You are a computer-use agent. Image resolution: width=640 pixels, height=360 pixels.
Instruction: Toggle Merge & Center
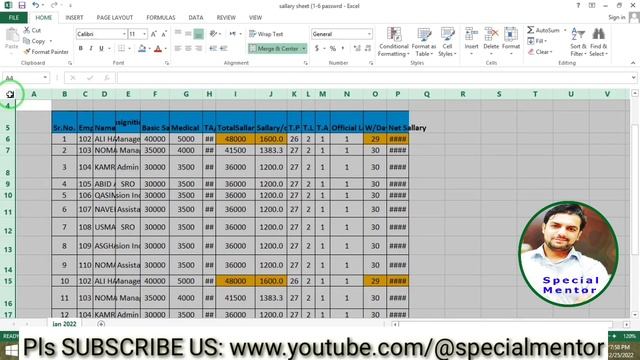(274, 49)
